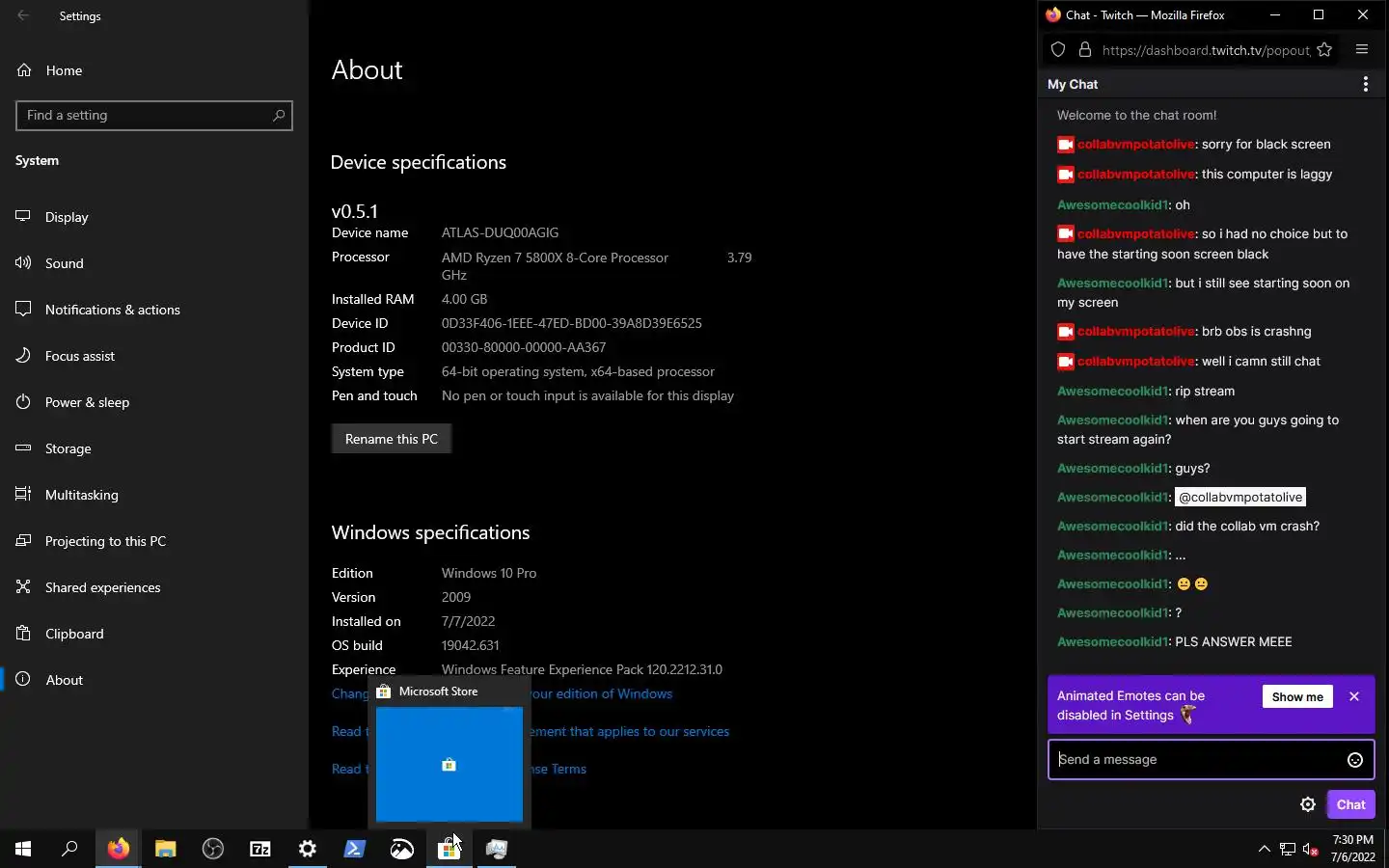Open Firefox hamburger menu
This screenshot has height=868, width=1389.
click(1362, 50)
